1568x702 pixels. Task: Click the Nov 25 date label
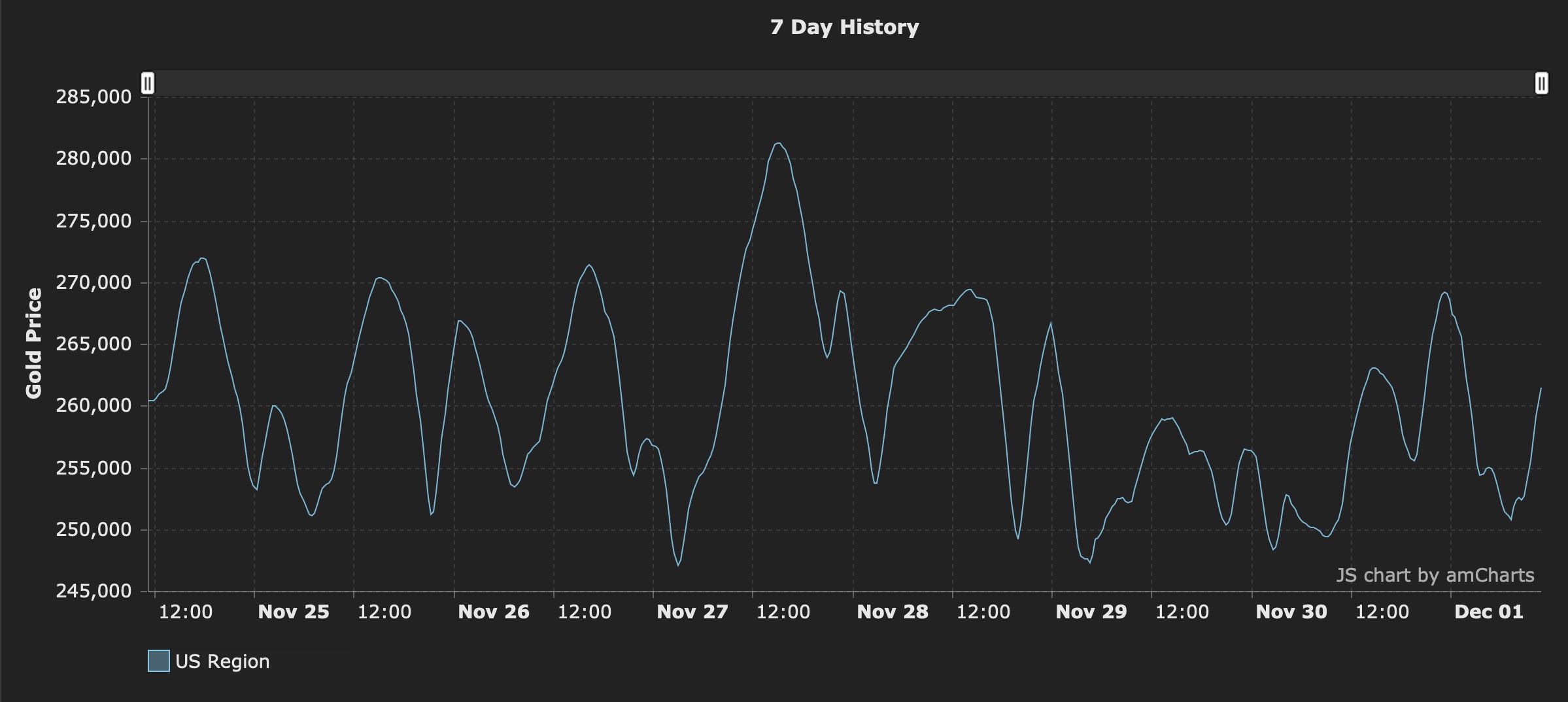coord(294,612)
